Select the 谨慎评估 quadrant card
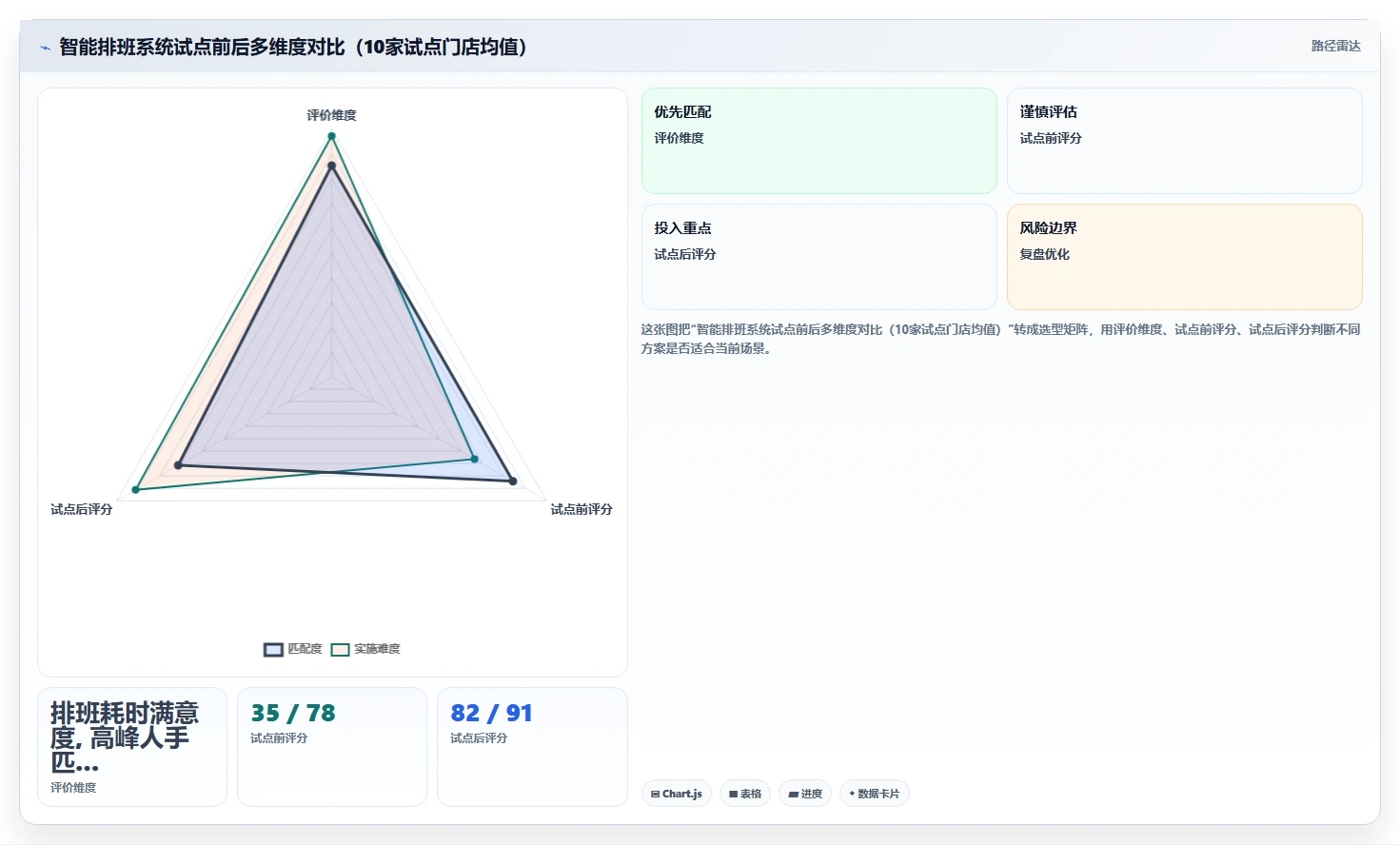Image resolution: width=1400 pixels, height=845 pixels. click(x=1184, y=141)
